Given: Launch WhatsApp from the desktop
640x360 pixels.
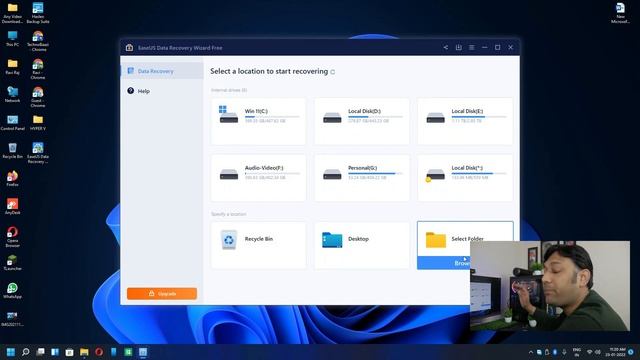Looking at the screenshot, I should tap(12, 291).
